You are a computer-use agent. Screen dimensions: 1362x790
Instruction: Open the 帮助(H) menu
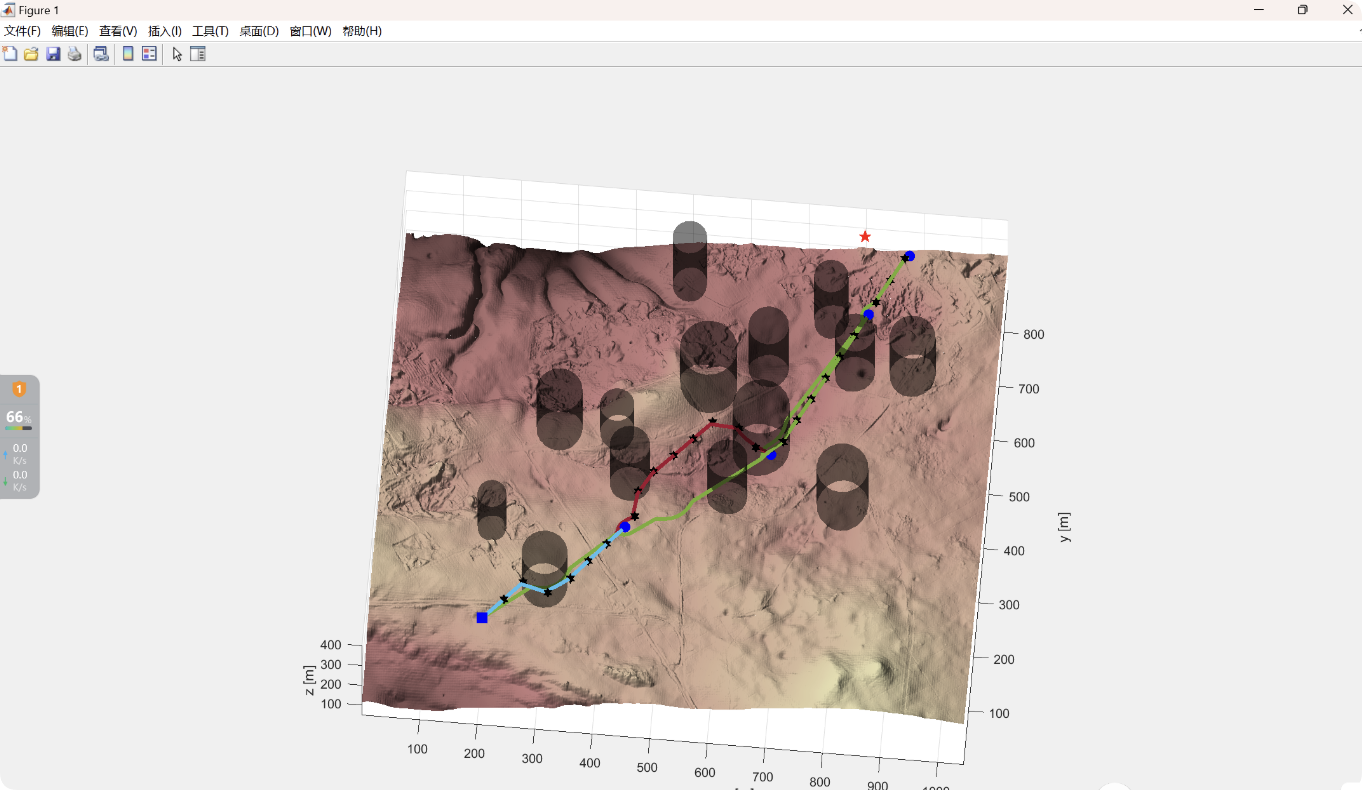pos(362,31)
